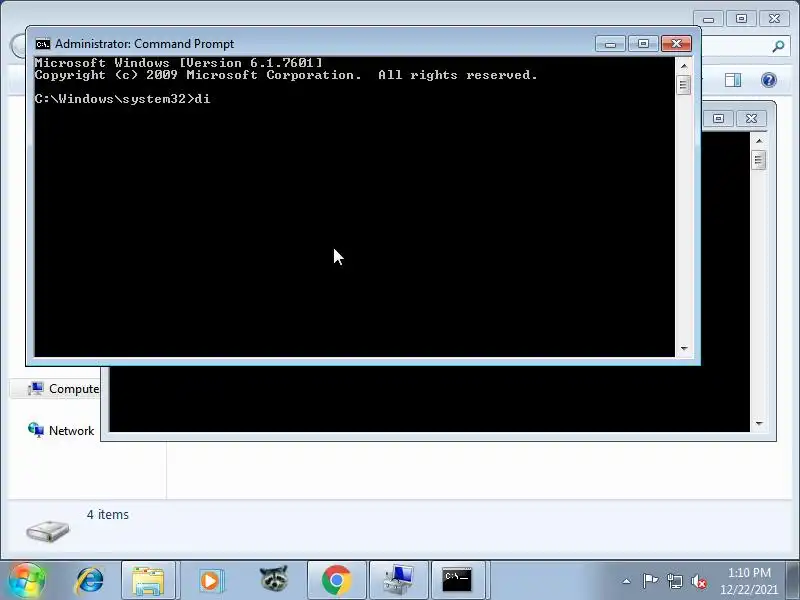800x600 pixels.
Task: Click '4 items' text in details pane
Action: tap(108, 514)
